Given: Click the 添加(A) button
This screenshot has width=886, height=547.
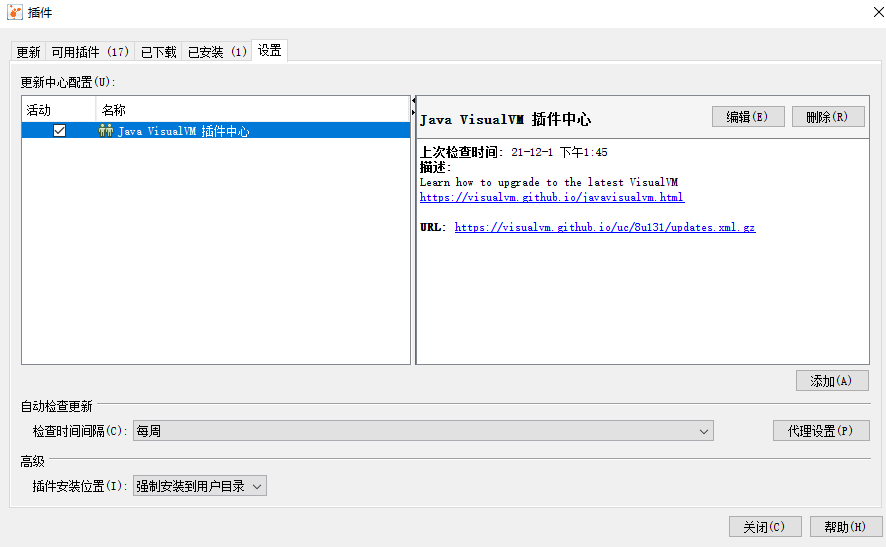Looking at the screenshot, I should pos(832,380).
